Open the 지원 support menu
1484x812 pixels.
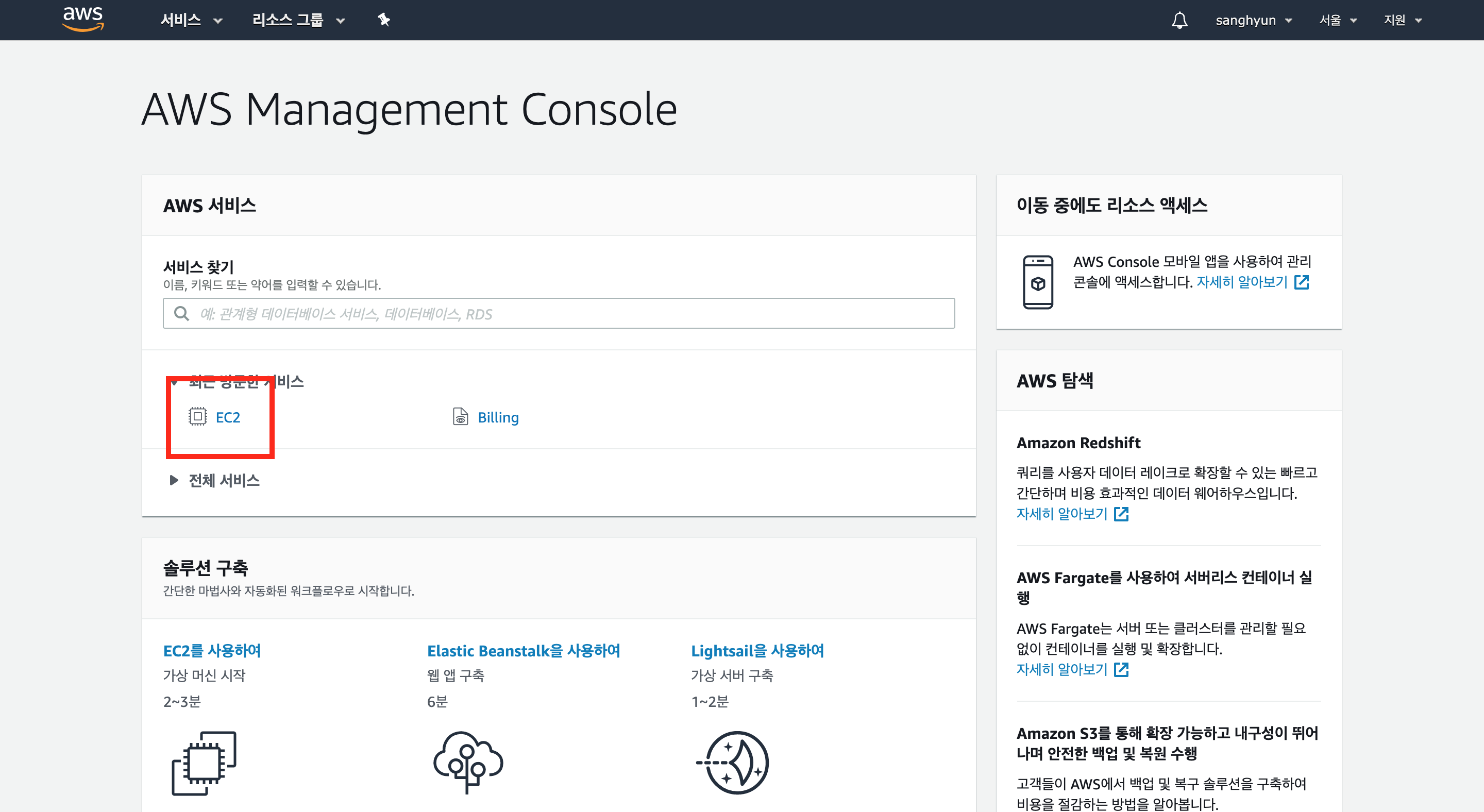(x=1402, y=20)
